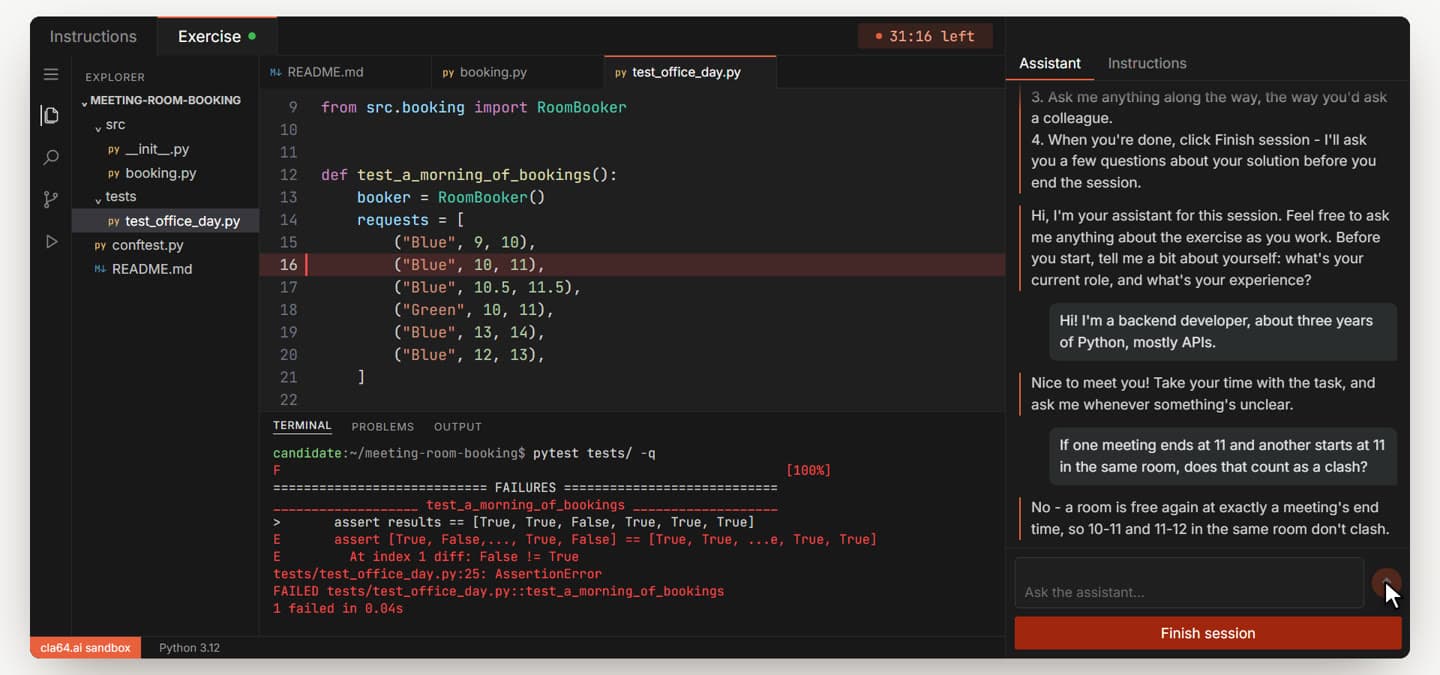Select the Explorer files icon
Image resolution: width=1440 pixels, height=675 pixels.
pyautogui.click(x=50, y=115)
